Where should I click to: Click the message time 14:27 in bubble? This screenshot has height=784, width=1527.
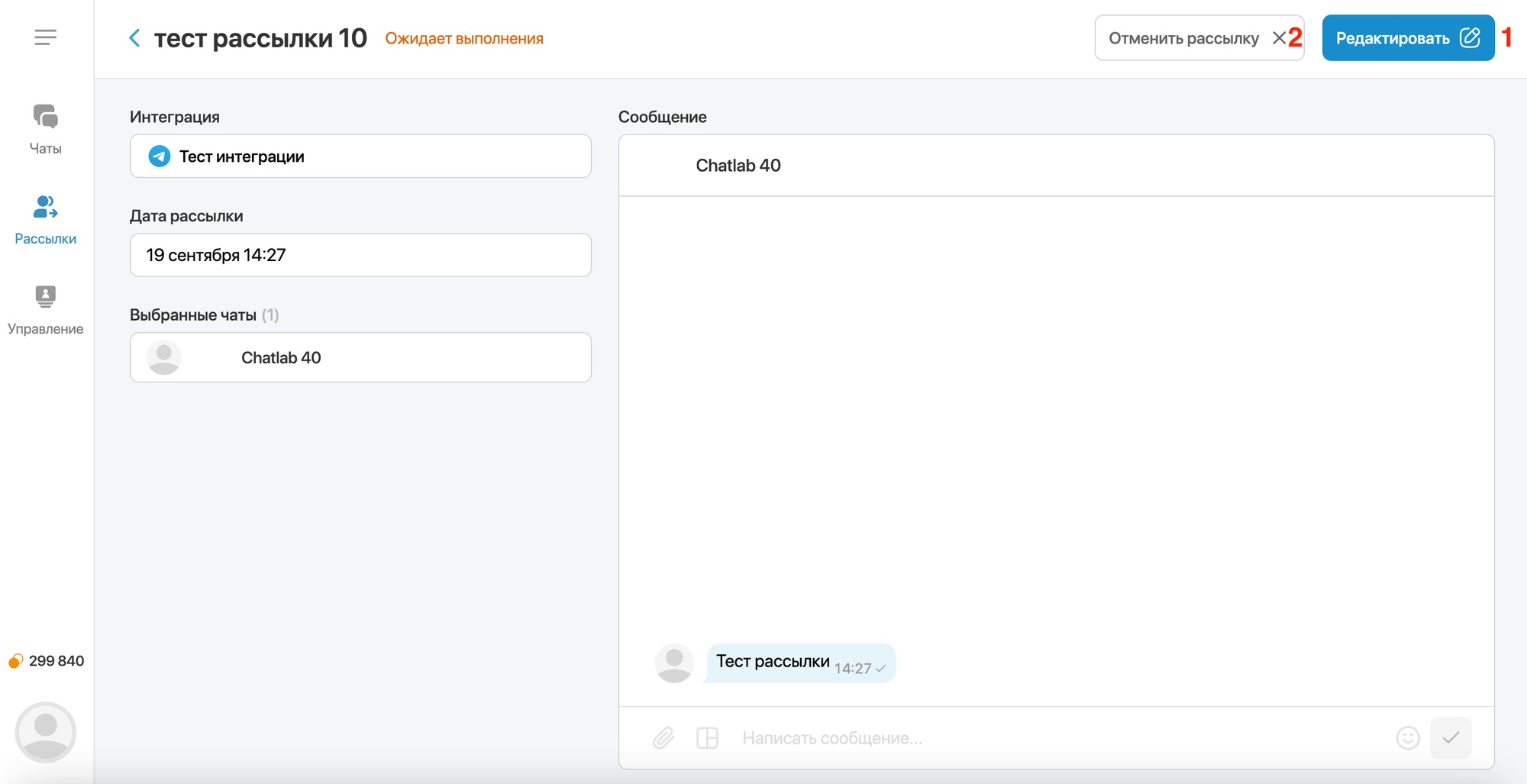pos(853,669)
